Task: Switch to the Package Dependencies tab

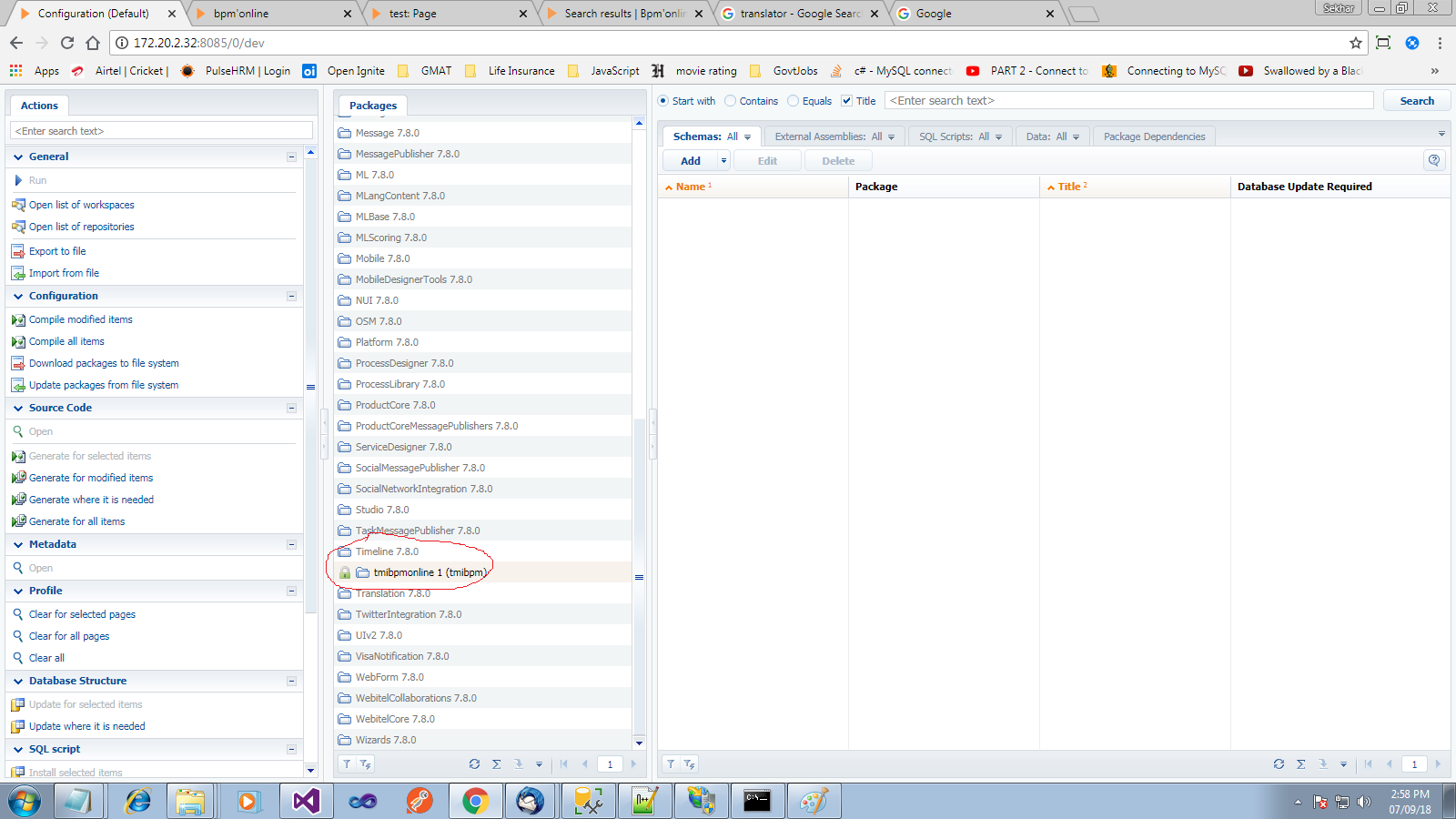Action: (x=1154, y=136)
